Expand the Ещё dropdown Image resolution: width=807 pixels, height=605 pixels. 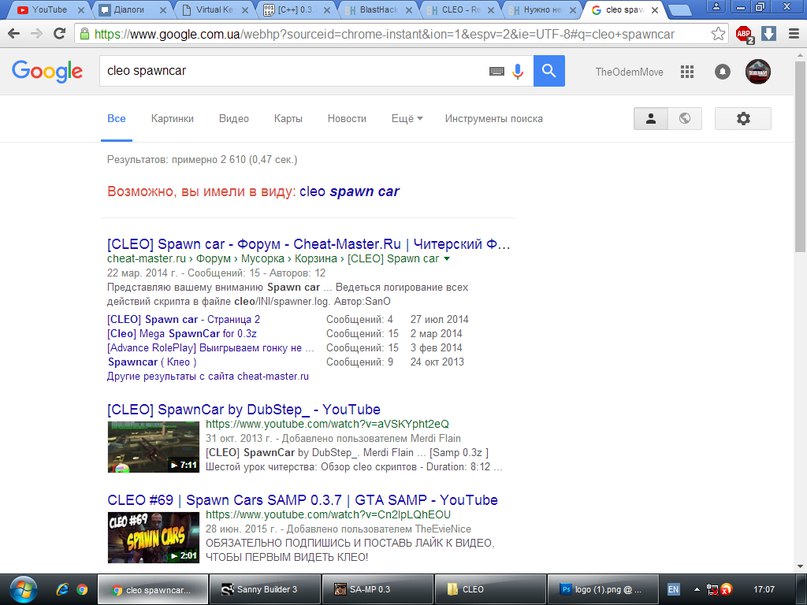(x=407, y=119)
